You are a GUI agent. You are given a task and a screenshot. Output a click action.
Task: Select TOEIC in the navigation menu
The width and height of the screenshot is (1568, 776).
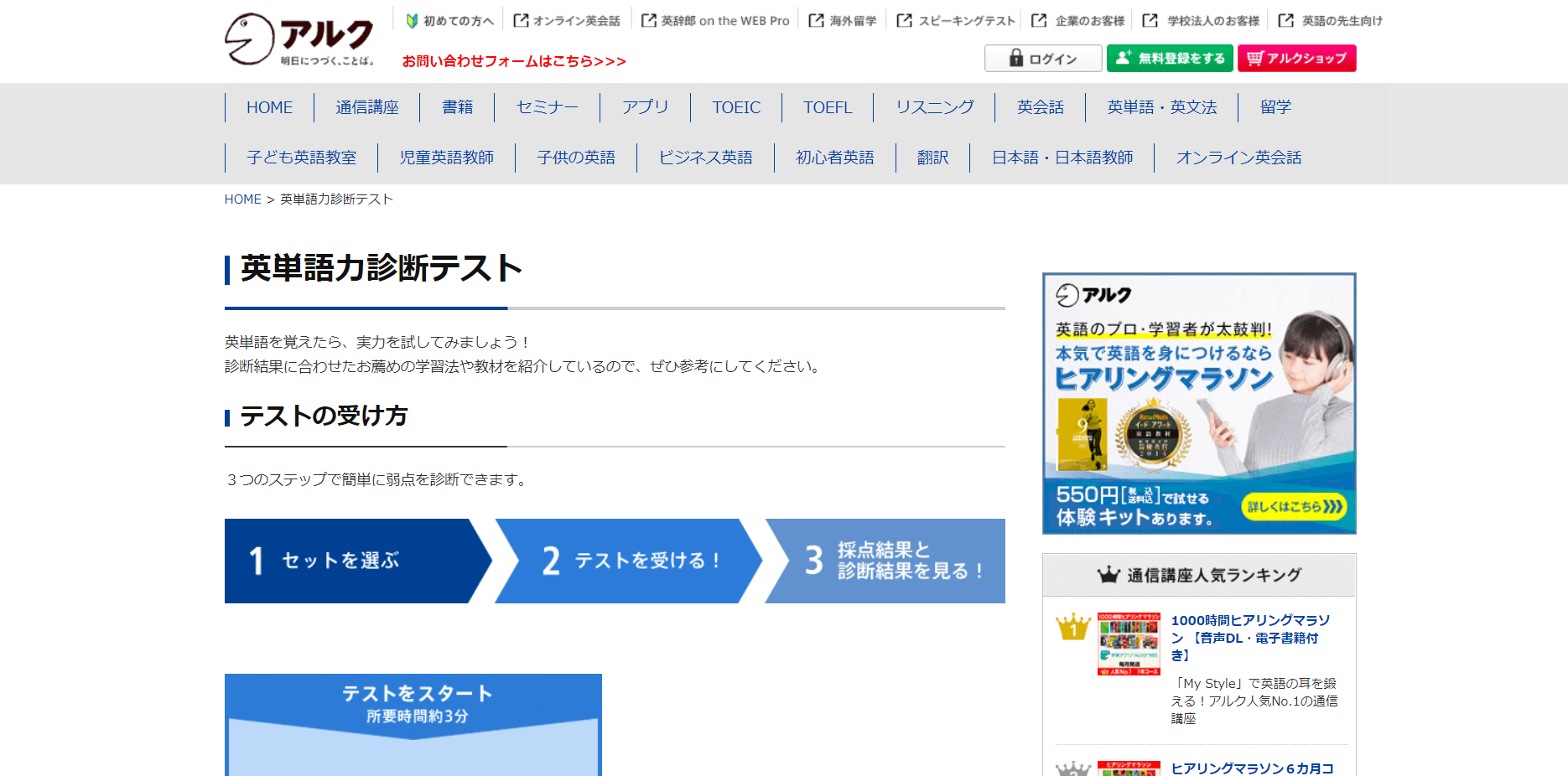736,107
